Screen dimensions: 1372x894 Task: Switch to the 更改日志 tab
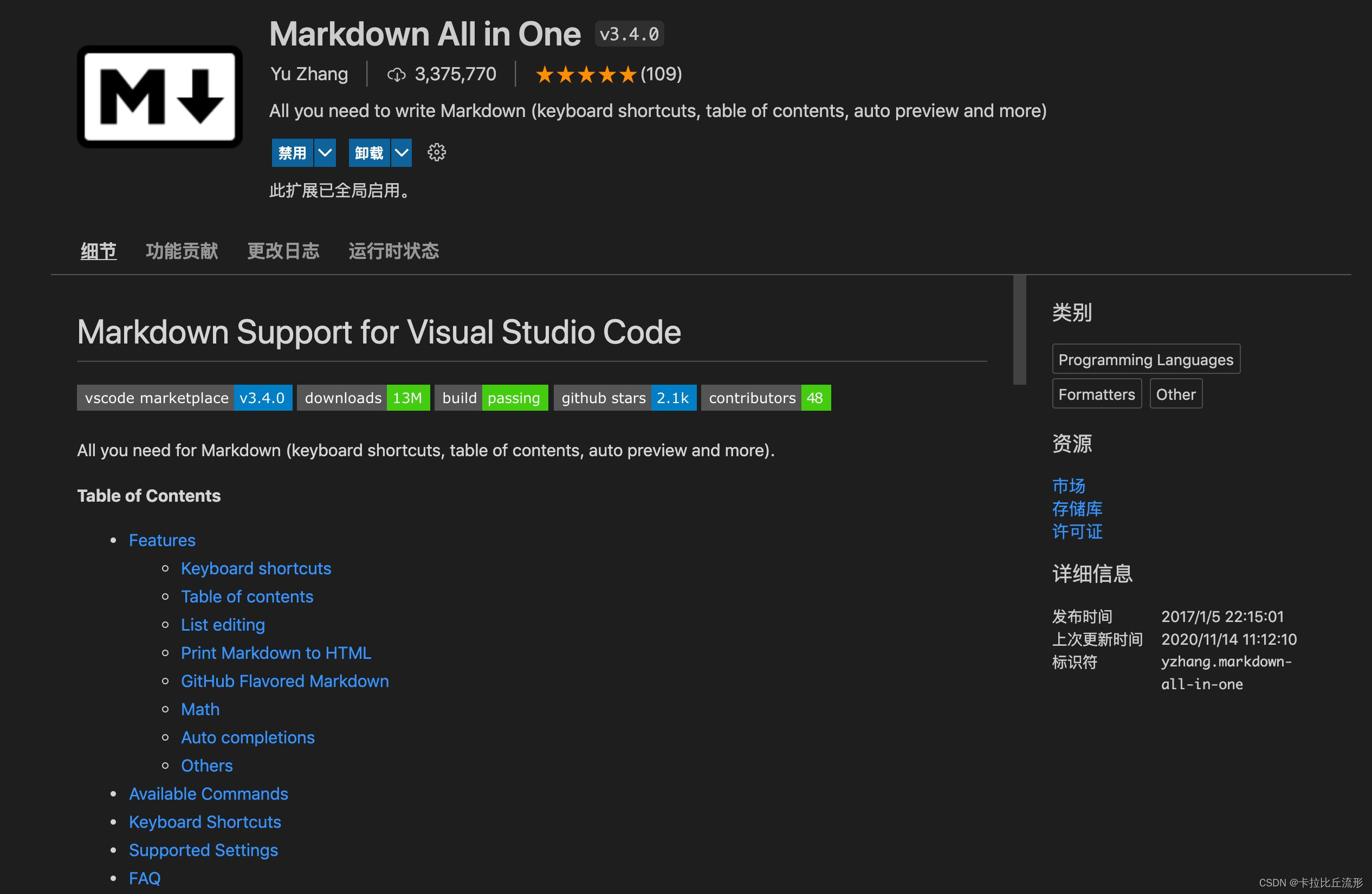point(283,251)
